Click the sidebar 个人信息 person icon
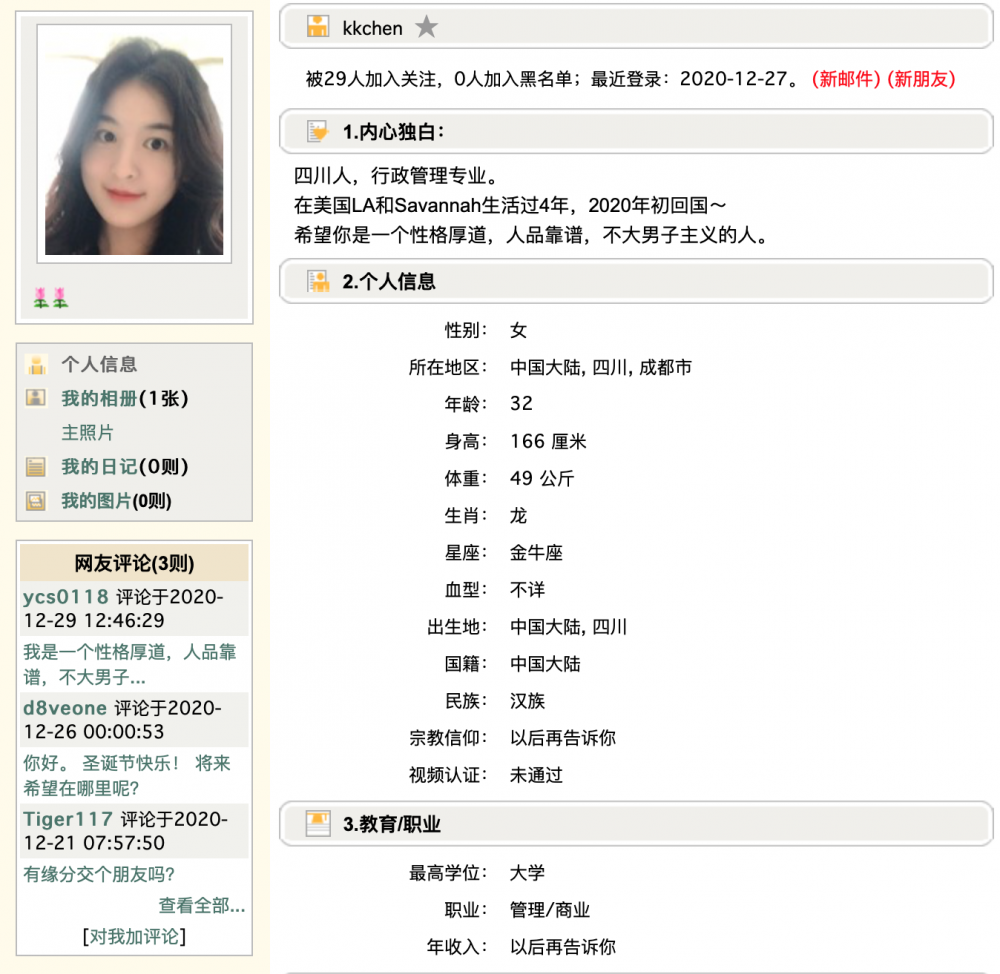The height and width of the screenshot is (974, 1000). coord(36,364)
